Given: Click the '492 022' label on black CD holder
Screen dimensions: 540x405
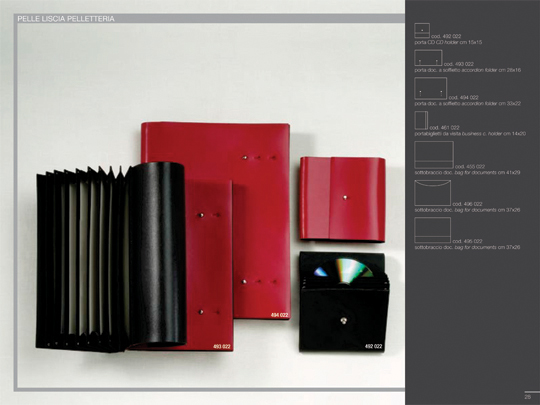Looking at the screenshot, I should [x=374, y=346].
